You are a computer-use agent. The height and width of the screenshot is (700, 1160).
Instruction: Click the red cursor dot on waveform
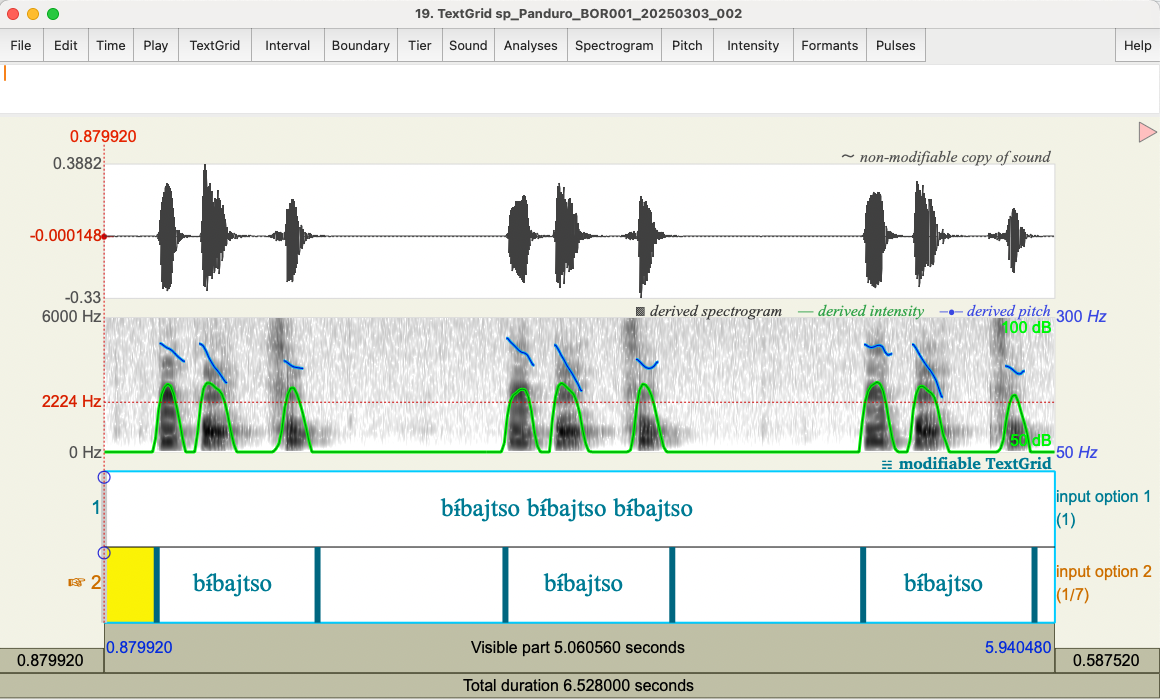pos(104,236)
